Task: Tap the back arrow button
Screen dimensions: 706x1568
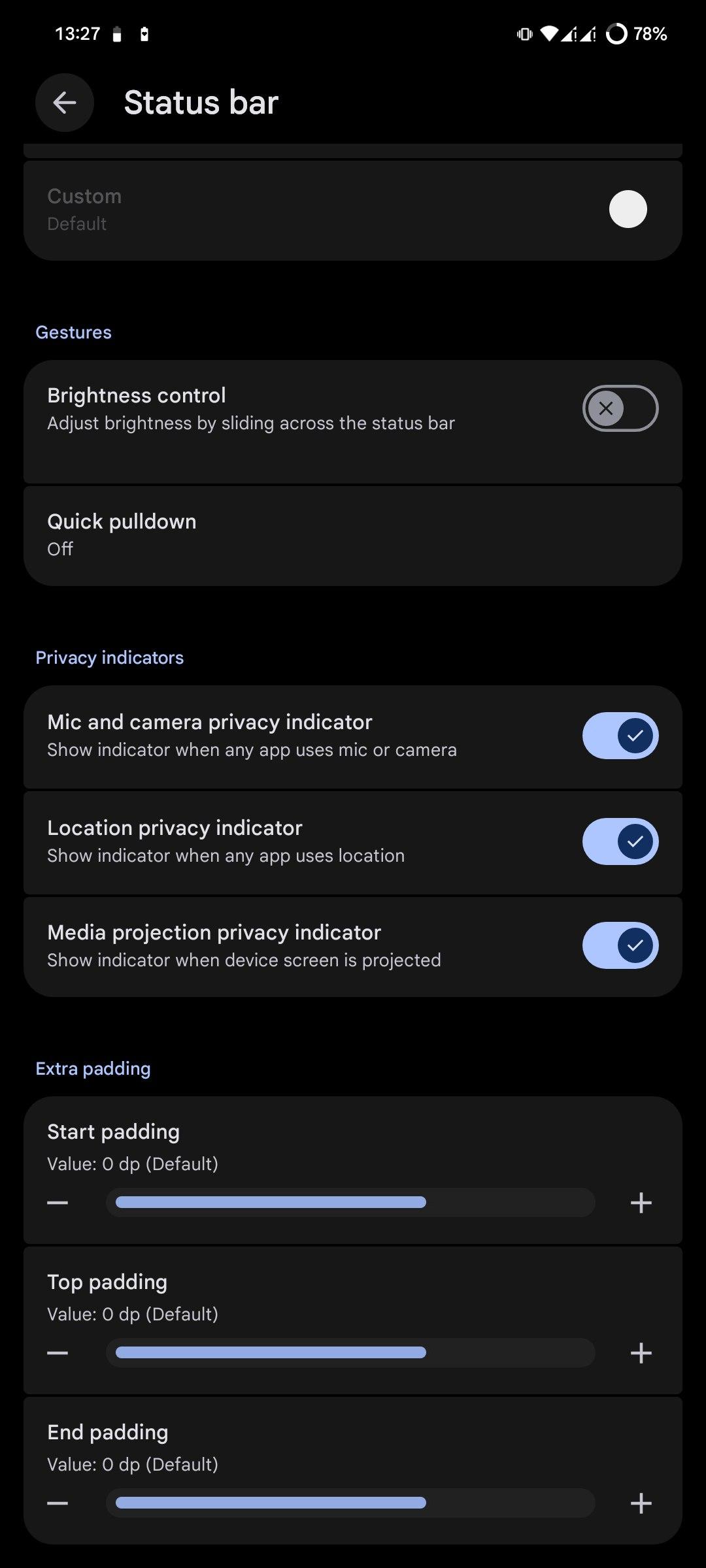Action: coord(64,103)
